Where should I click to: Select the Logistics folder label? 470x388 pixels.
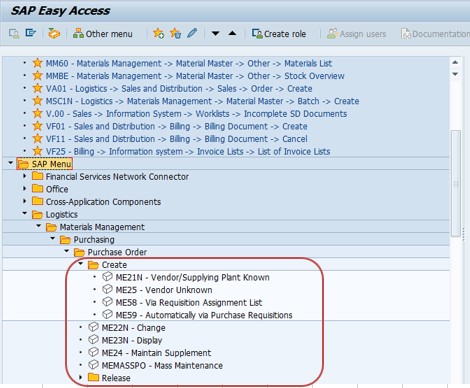[x=62, y=215]
